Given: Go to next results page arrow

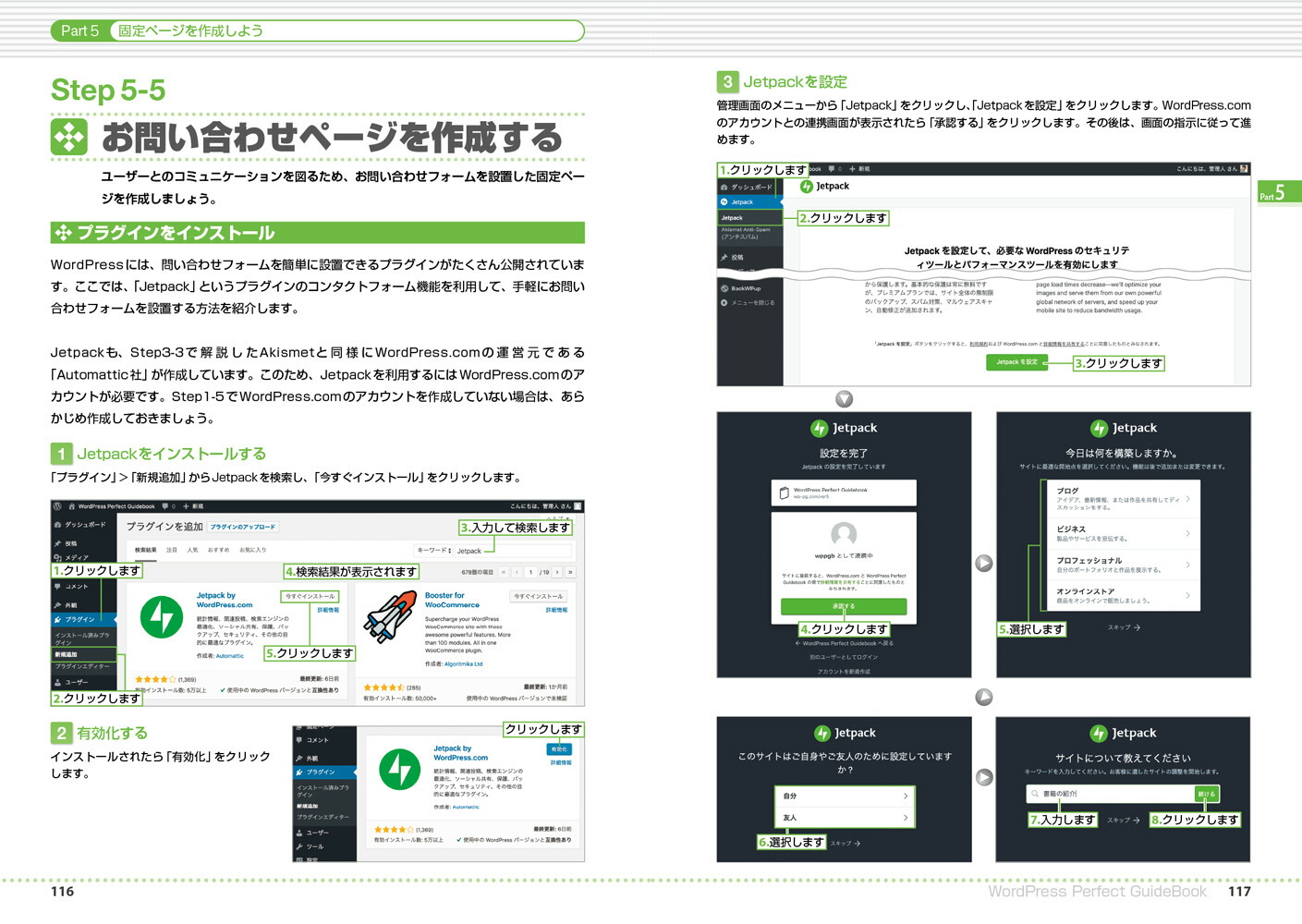Looking at the screenshot, I should tap(557, 572).
